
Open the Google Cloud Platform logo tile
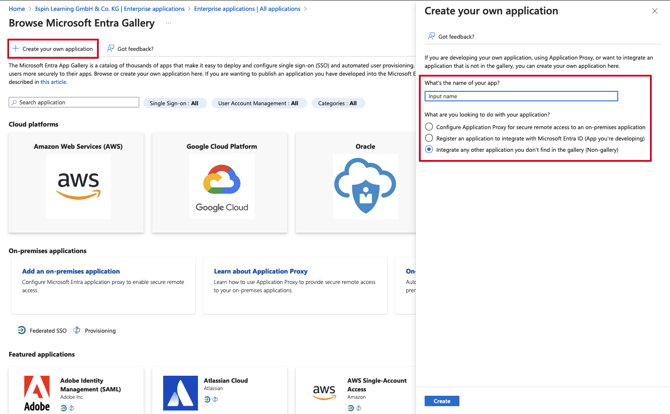coord(222,187)
